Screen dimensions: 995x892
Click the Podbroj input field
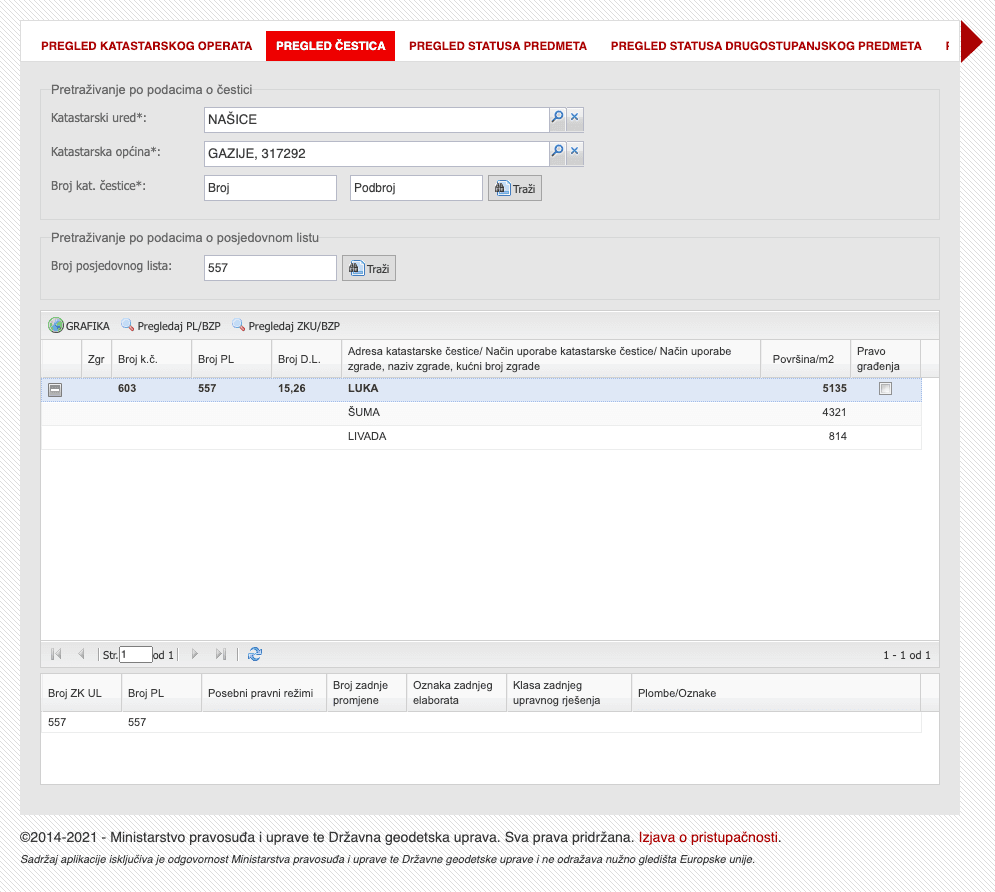(416, 188)
